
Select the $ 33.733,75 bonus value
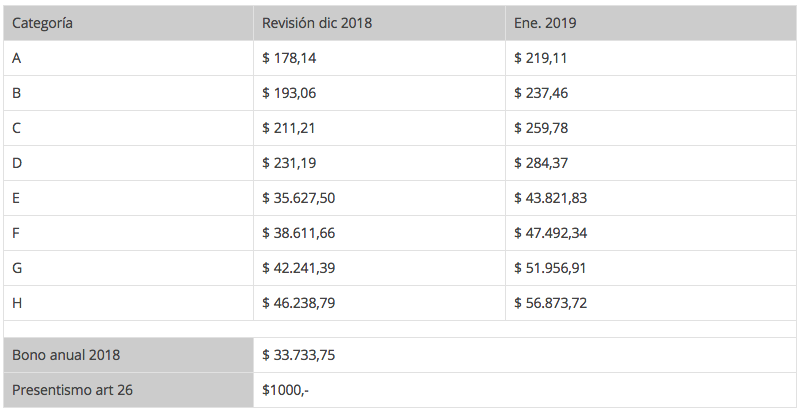(x=298, y=355)
